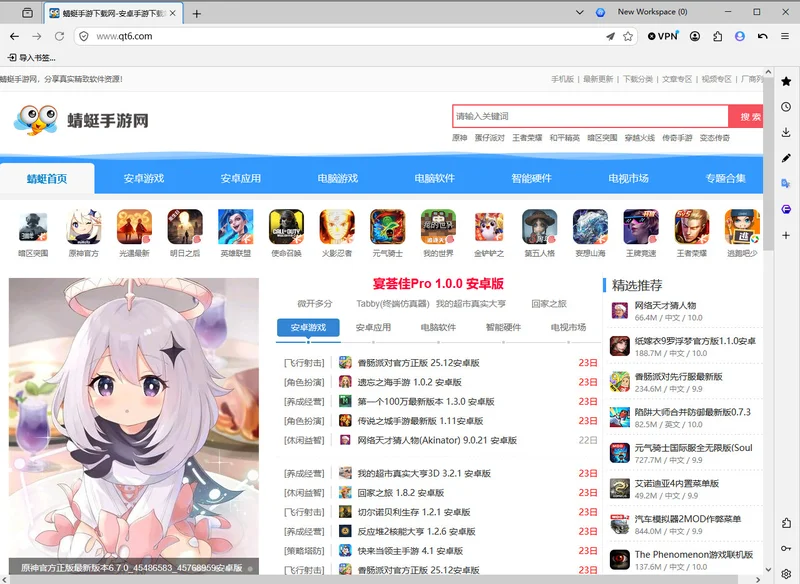Open the 电脑软件 navigation menu item

(x=435, y=179)
